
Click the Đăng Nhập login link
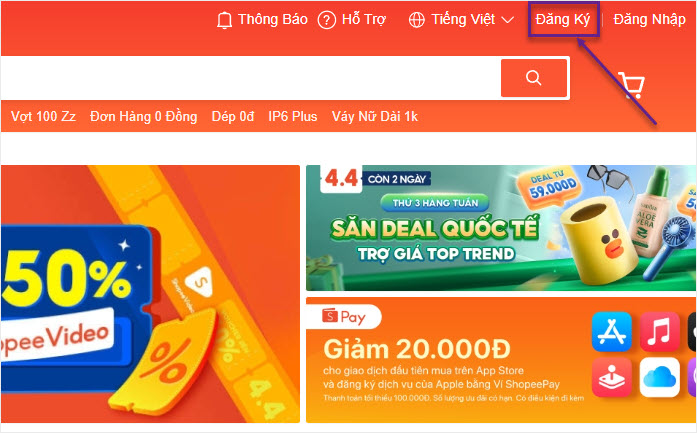click(649, 20)
